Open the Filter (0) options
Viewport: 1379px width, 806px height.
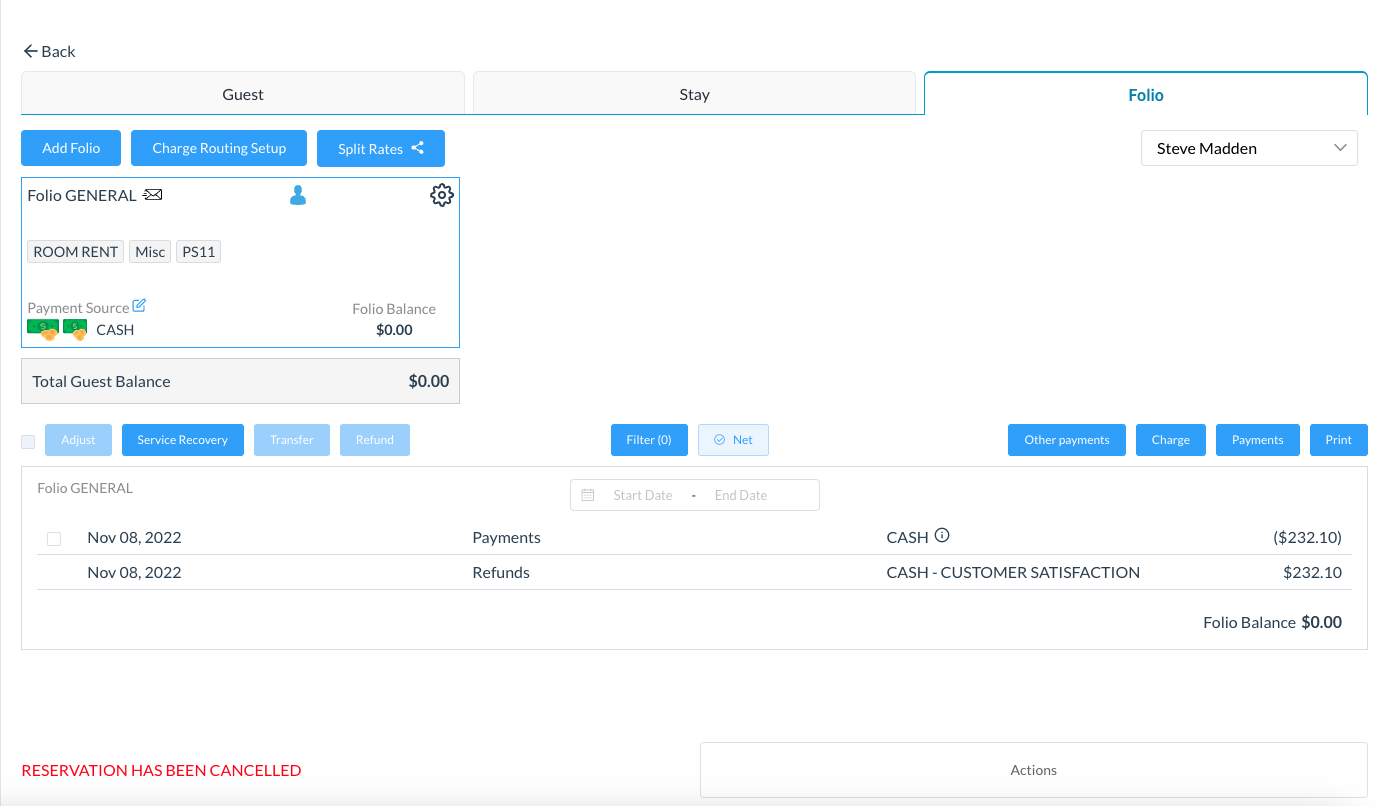click(x=649, y=440)
